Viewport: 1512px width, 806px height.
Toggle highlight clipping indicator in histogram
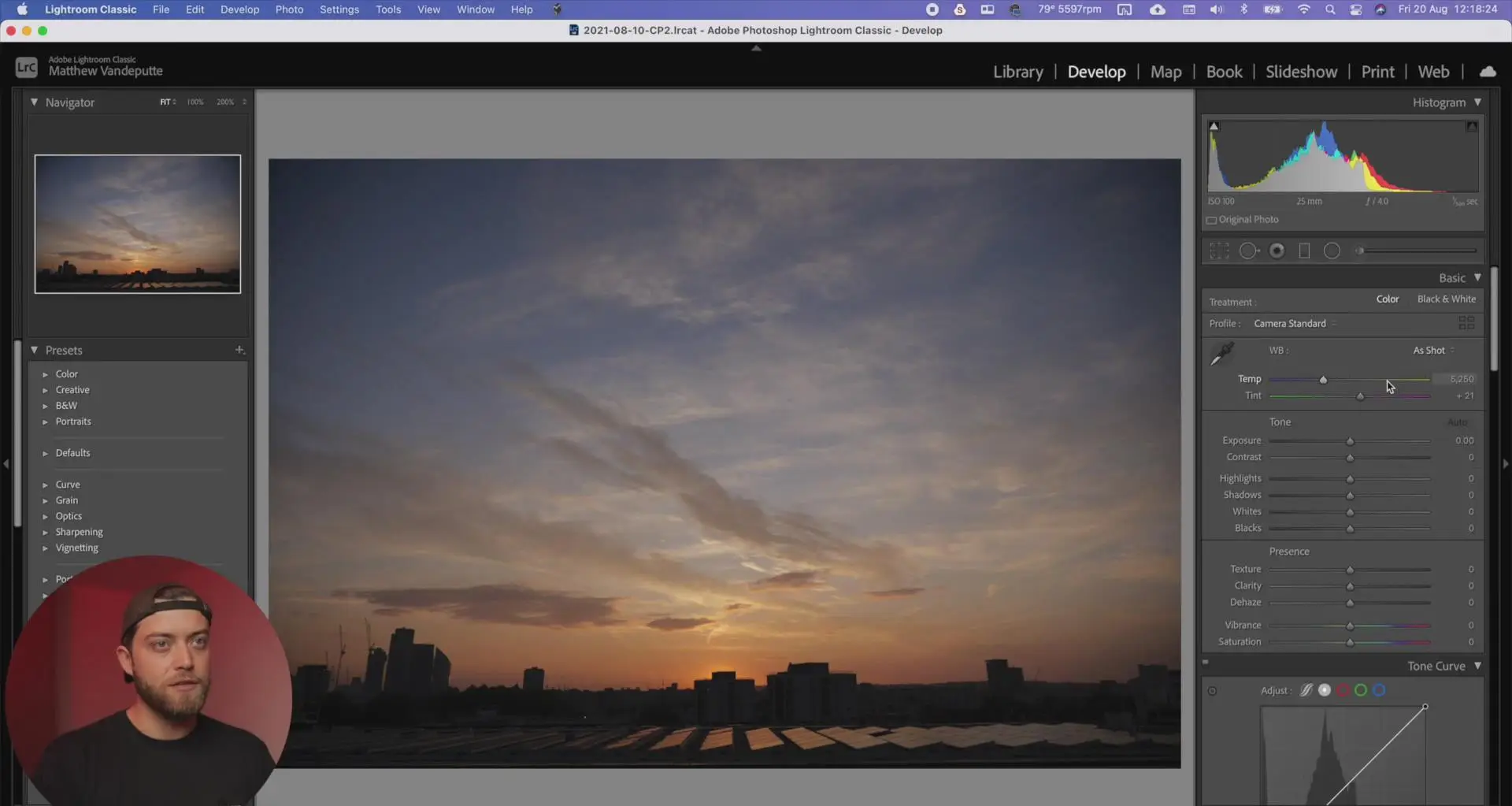pyautogui.click(x=1471, y=126)
